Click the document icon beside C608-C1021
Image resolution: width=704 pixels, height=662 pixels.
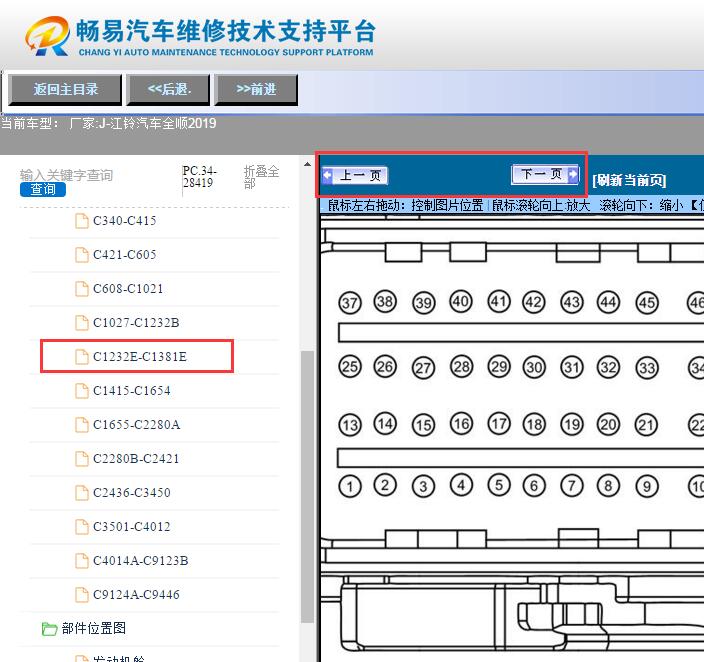[82, 289]
